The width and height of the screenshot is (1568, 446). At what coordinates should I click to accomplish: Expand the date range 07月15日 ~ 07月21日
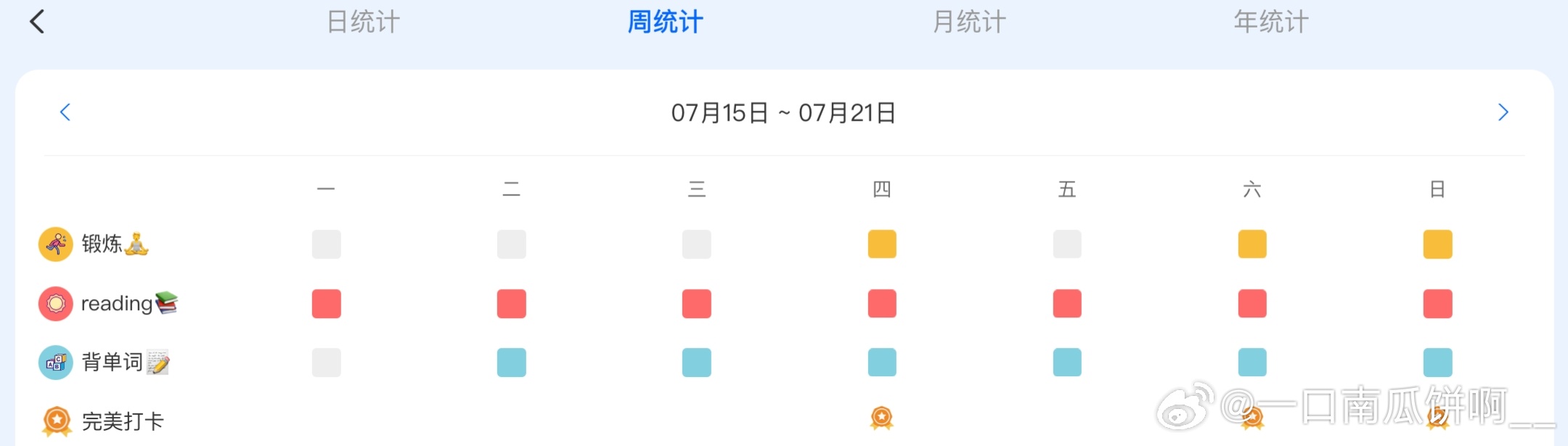784,112
